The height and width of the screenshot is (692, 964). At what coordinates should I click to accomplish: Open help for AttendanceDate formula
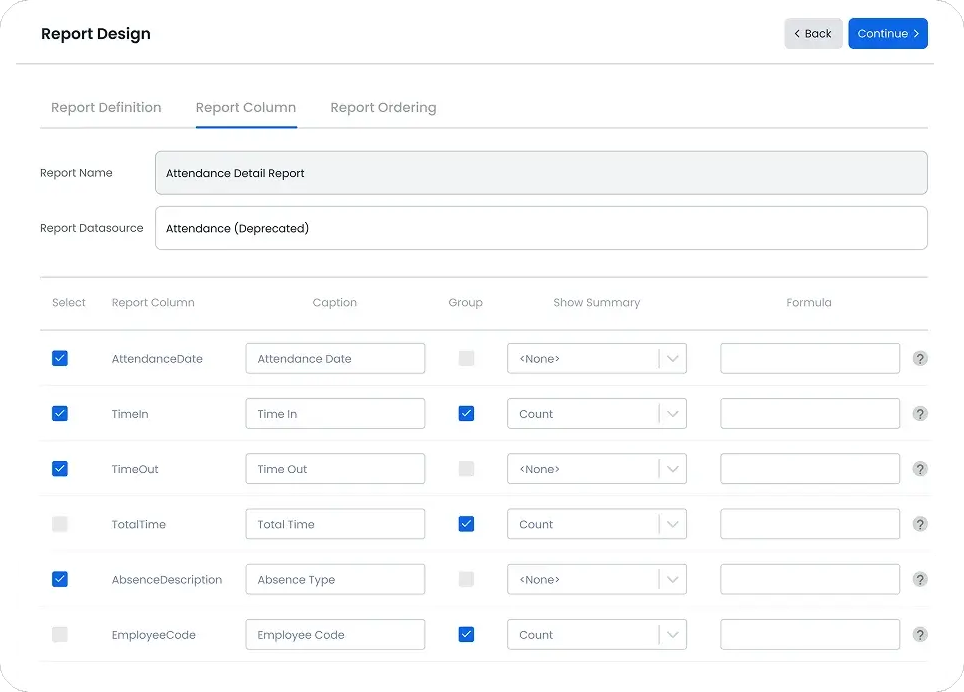(x=920, y=358)
